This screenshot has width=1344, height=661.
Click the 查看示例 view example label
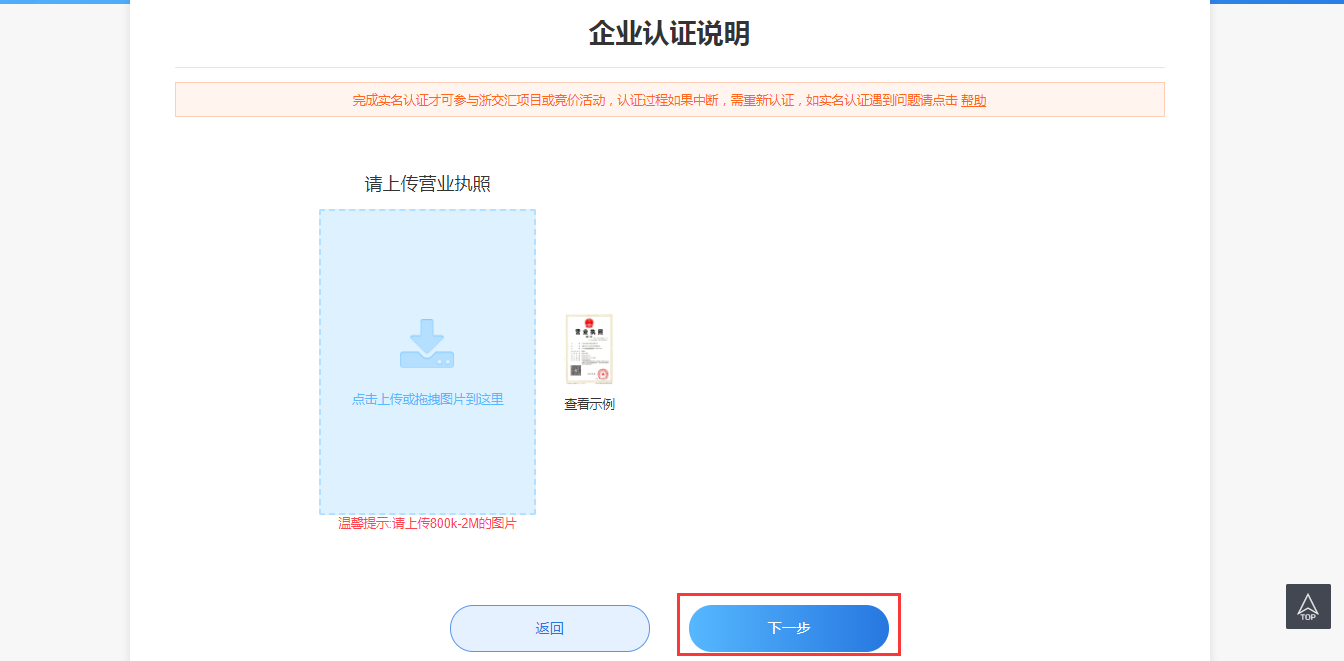[x=589, y=405]
